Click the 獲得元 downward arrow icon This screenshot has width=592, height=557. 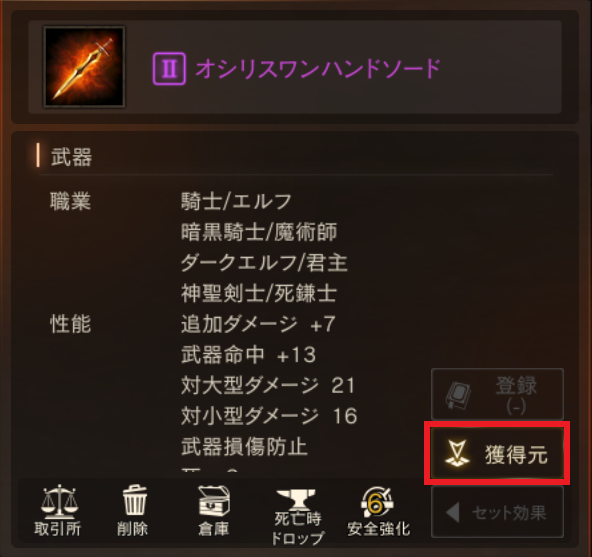click(x=457, y=453)
